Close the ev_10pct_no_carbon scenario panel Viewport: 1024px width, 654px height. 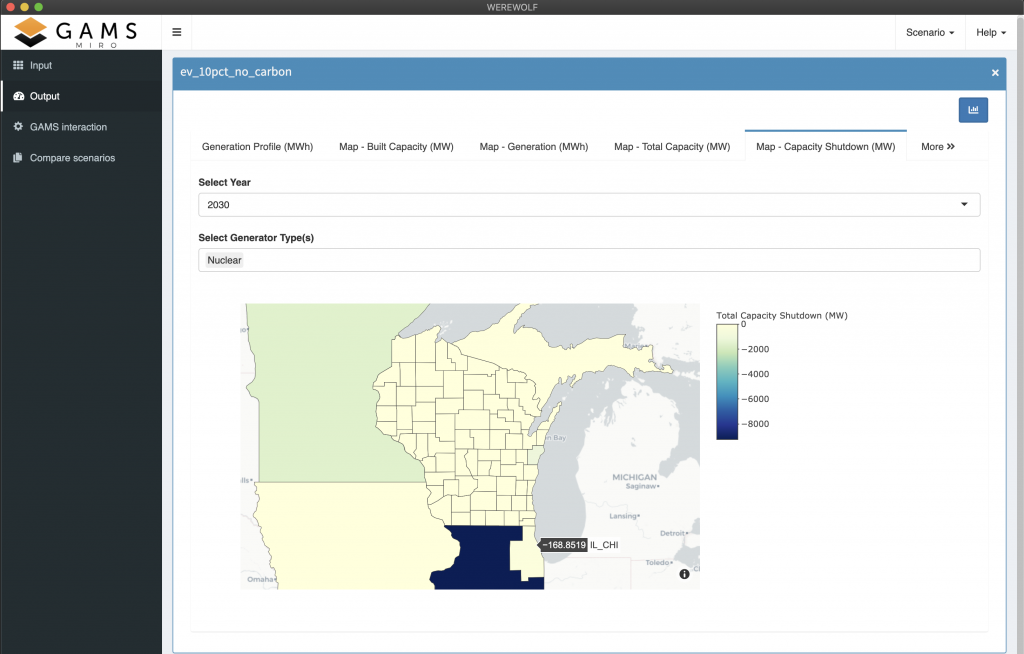(x=995, y=73)
